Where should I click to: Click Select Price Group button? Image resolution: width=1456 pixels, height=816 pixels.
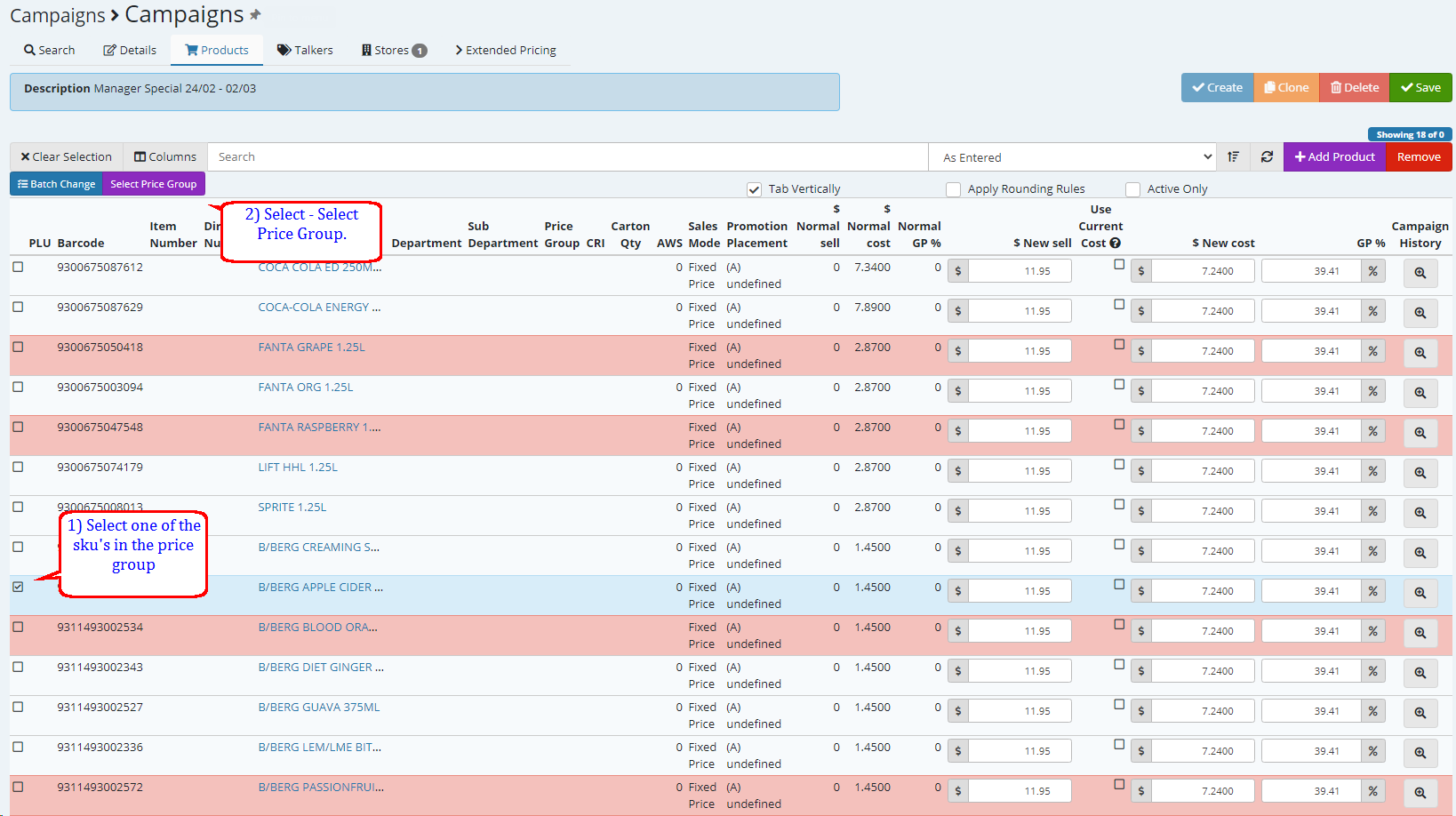154,184
